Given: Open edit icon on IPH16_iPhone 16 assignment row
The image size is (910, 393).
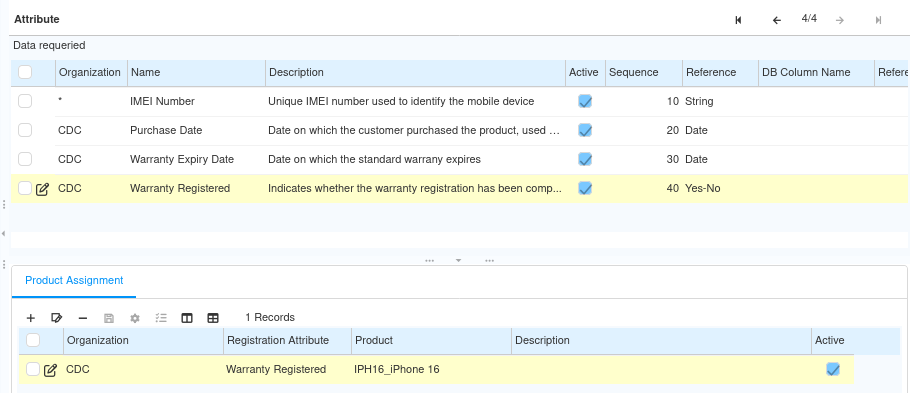Looking at the screenshot, I should pyautogui.click(x=50, y=370).
